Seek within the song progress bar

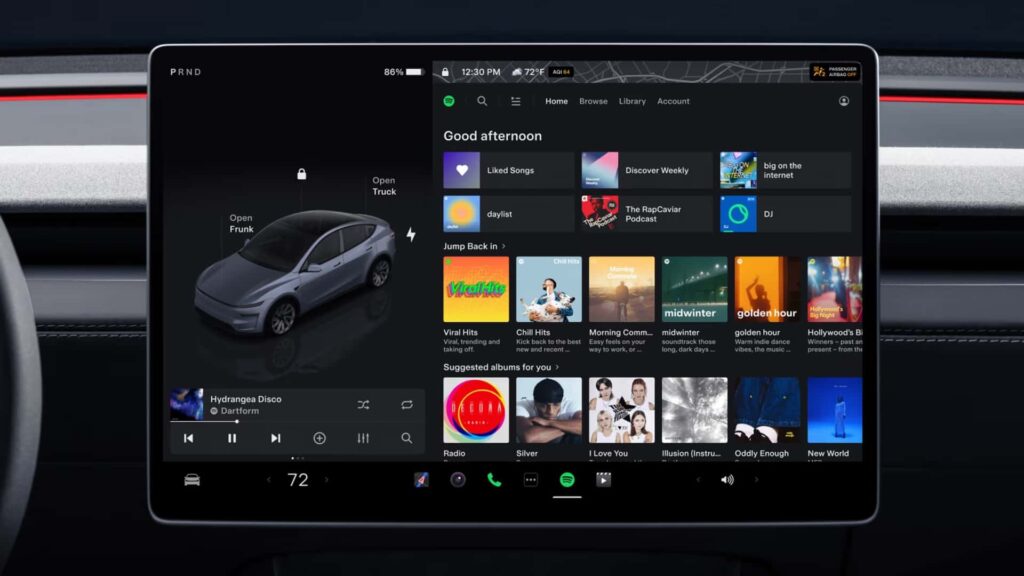pos(297,421)
